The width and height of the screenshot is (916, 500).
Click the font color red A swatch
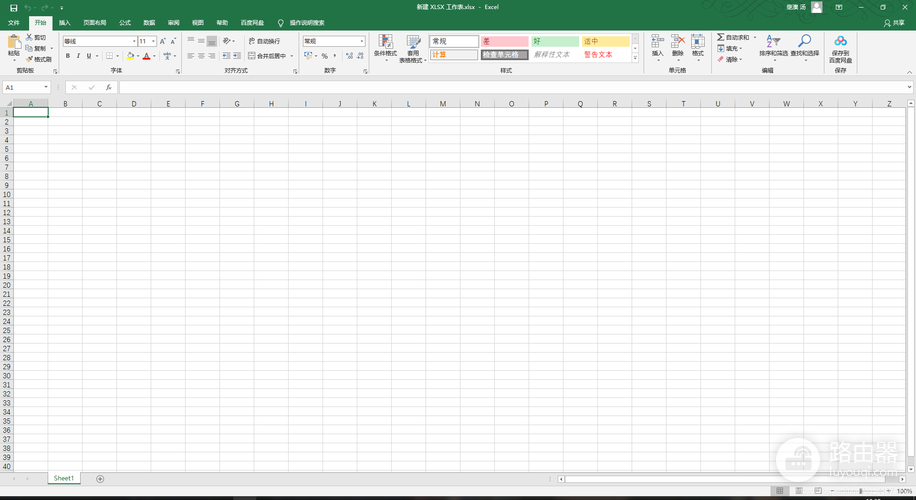point(147,56)
